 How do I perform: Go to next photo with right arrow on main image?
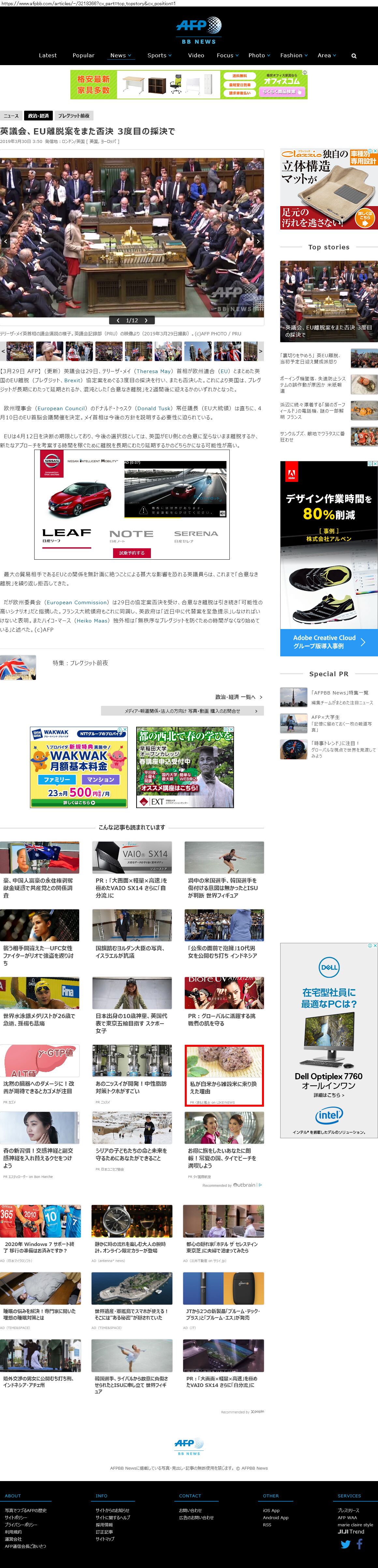click(x=258, y=242)
